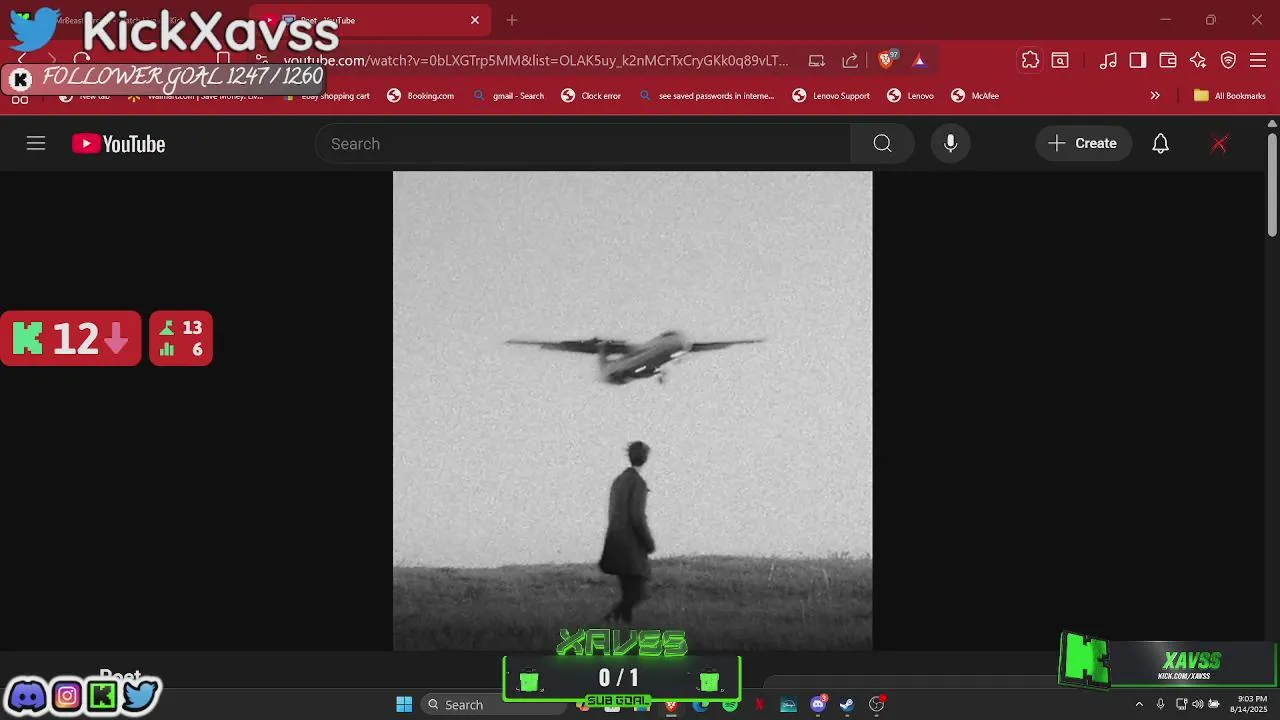Image resolution: width=1280 pixels, height=720 pixels.
Task: Open Discord from the taskbar
Action: (818, 705)
